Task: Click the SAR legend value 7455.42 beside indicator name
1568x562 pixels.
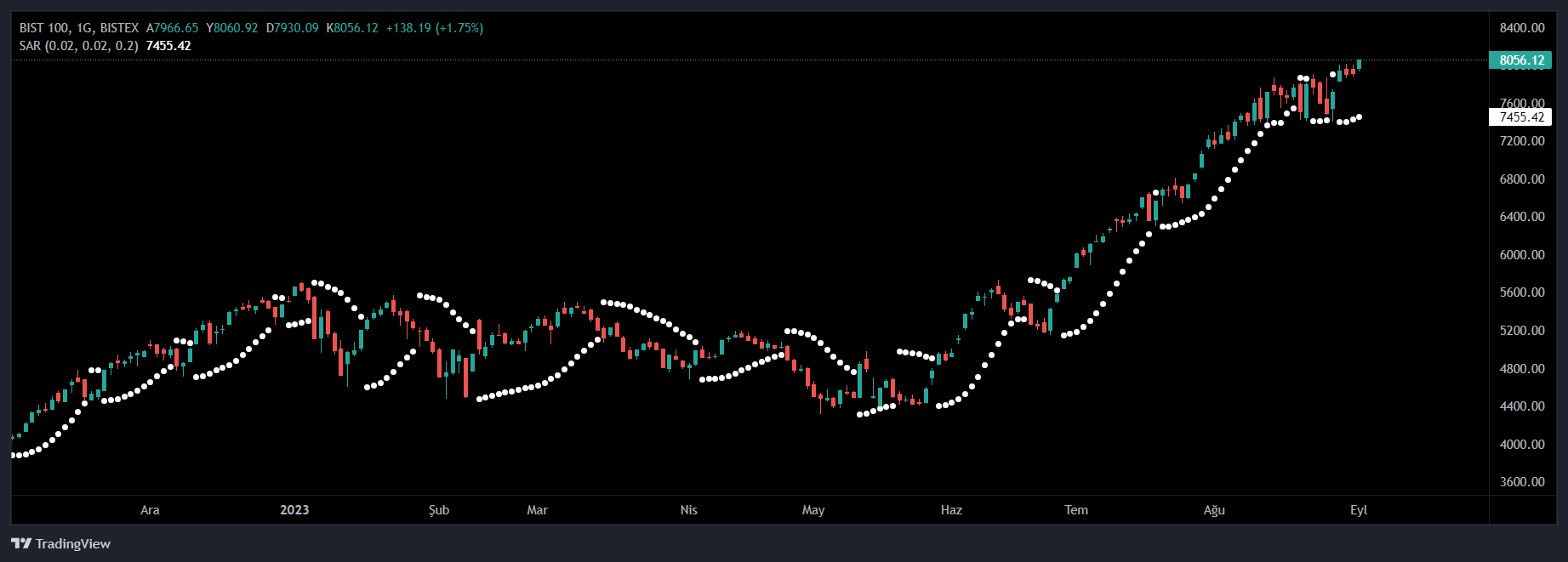Action: coord(168,46)
